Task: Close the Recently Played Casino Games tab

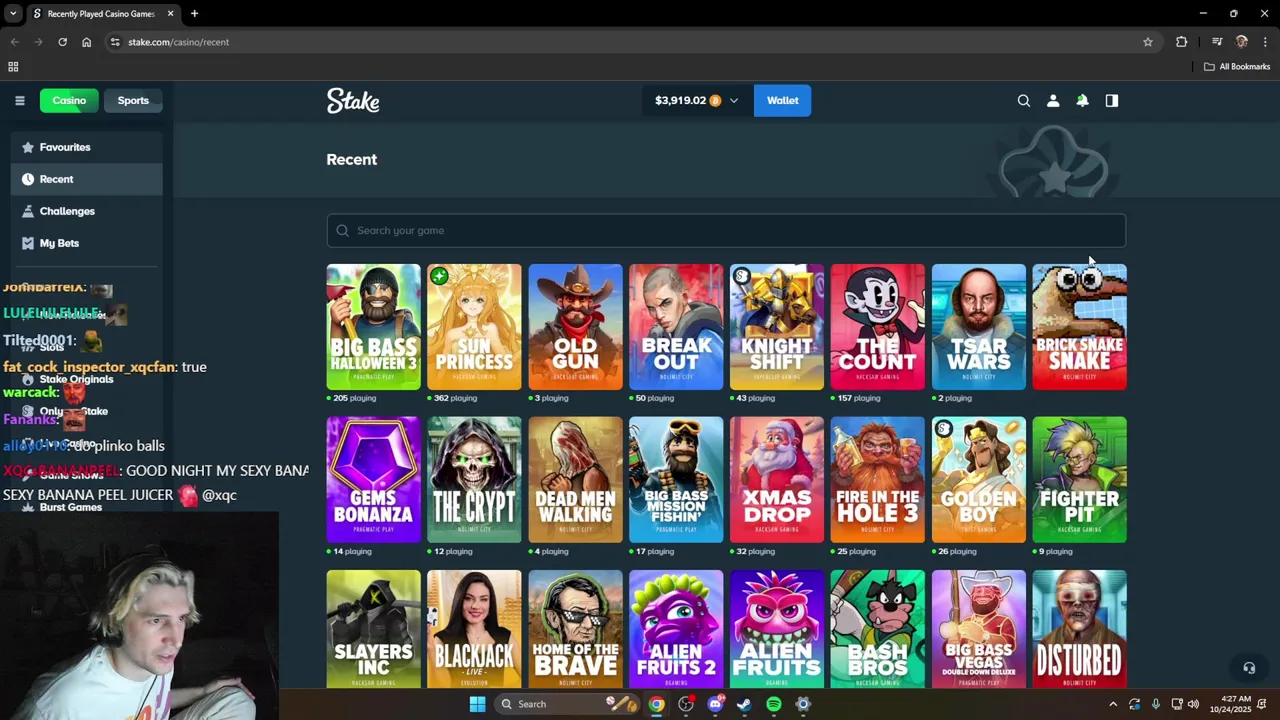Action: pos(170,14)
